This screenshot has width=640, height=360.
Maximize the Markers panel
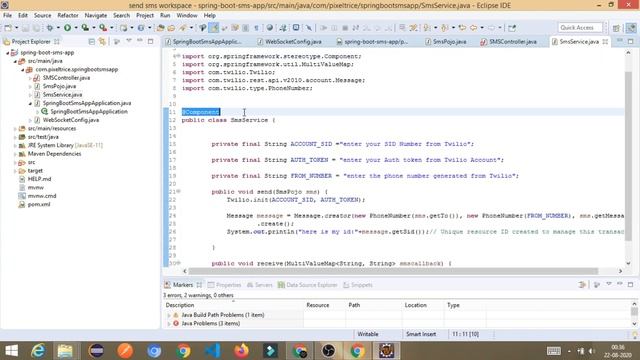pyautogui.click(x=631, y=284)
